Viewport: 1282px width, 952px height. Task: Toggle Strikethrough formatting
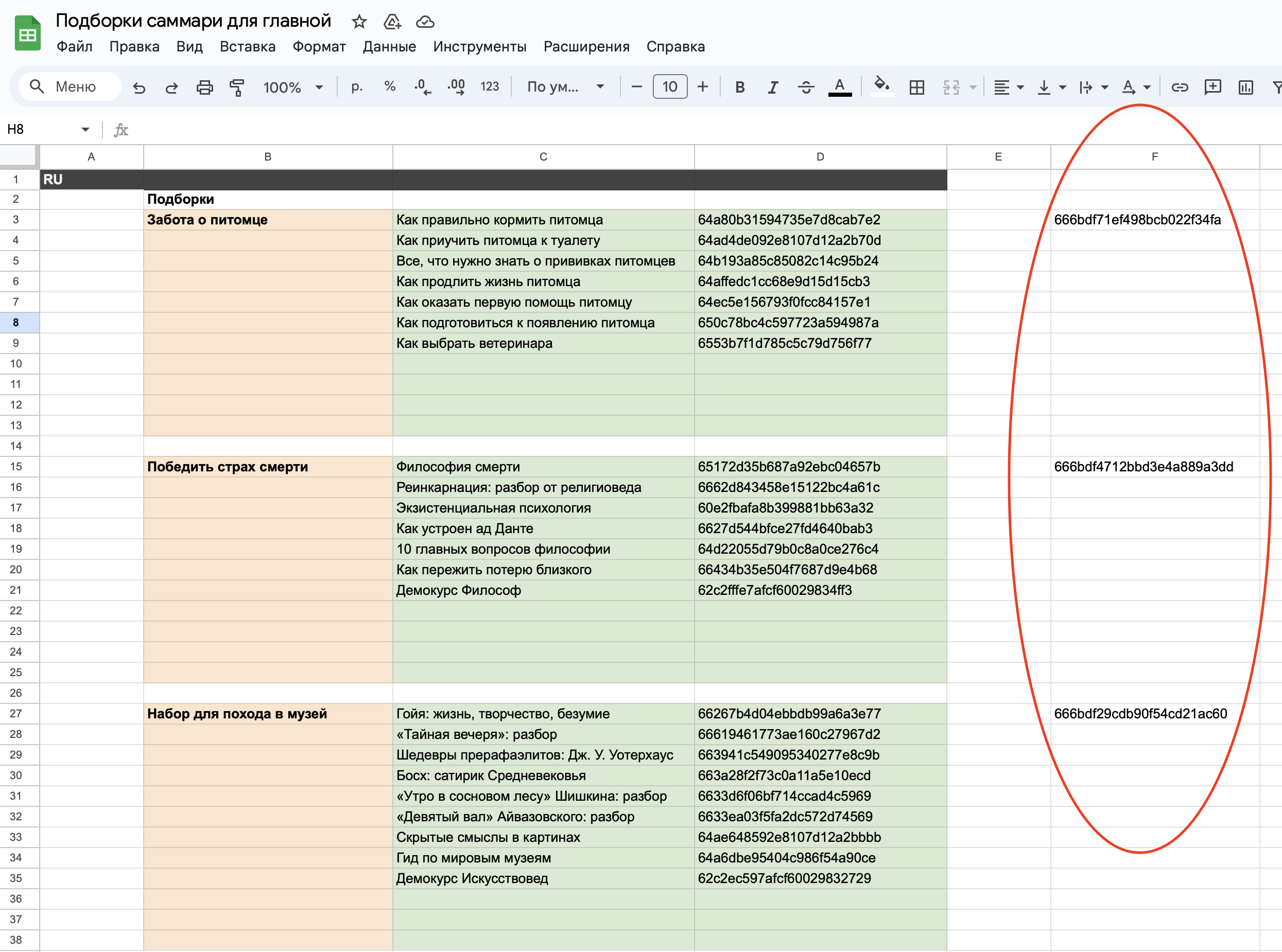point(806,87)
